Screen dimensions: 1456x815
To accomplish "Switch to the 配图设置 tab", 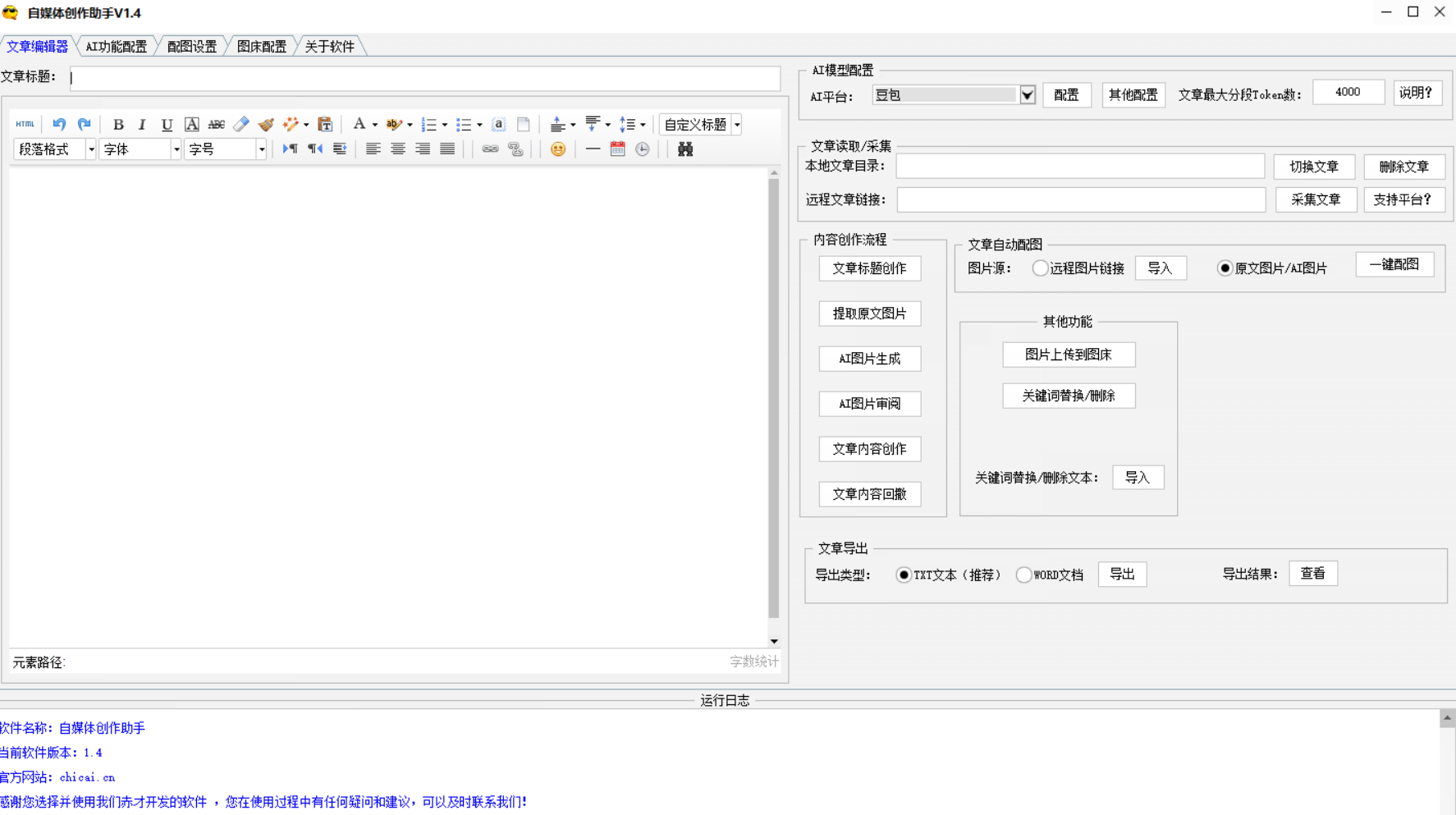I will 192,47.
